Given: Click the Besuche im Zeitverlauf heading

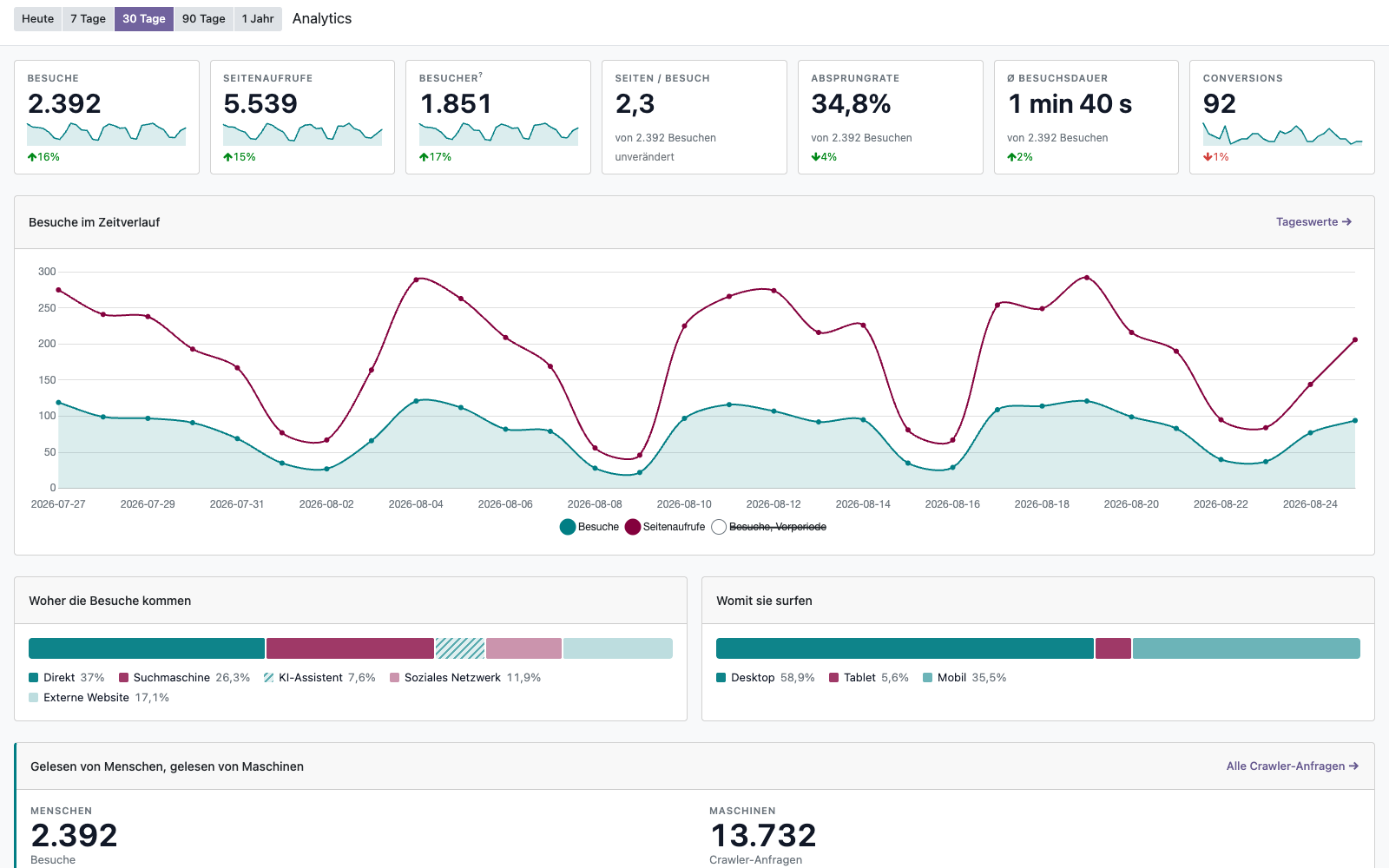Looking at the screenshot, I should [x=95, y=222].
